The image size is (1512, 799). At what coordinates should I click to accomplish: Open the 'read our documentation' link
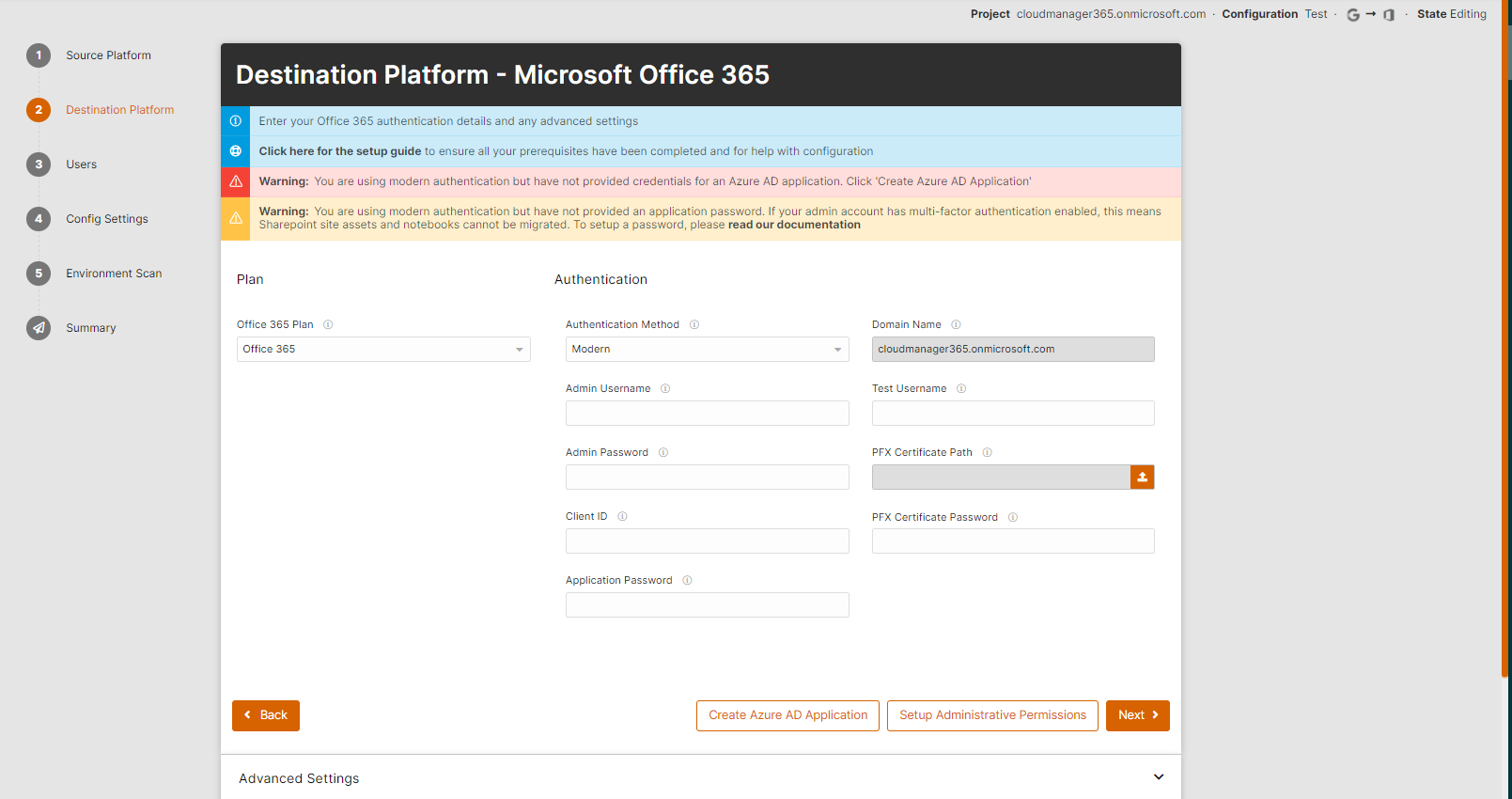pos(794,225)
